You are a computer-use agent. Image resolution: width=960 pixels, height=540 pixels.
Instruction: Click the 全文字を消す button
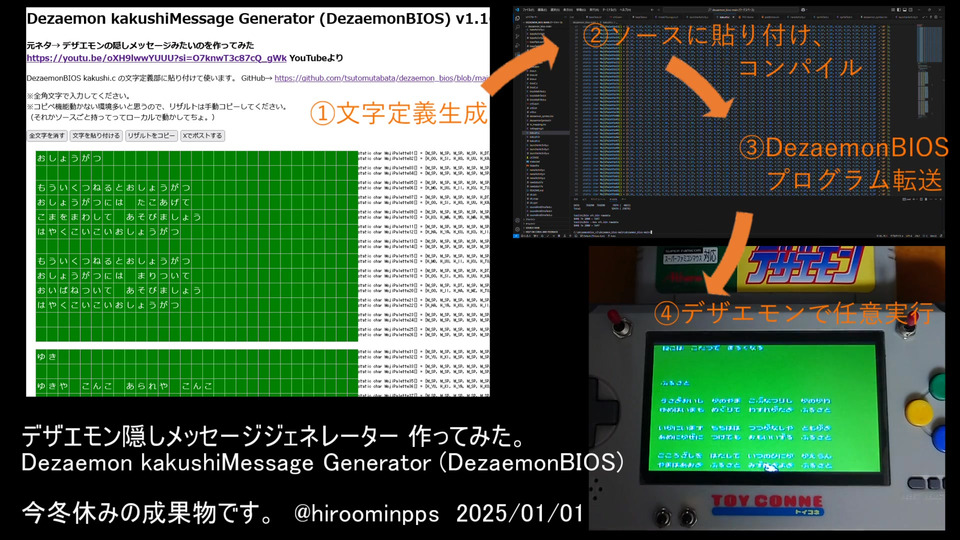click(x=47, y=136)
